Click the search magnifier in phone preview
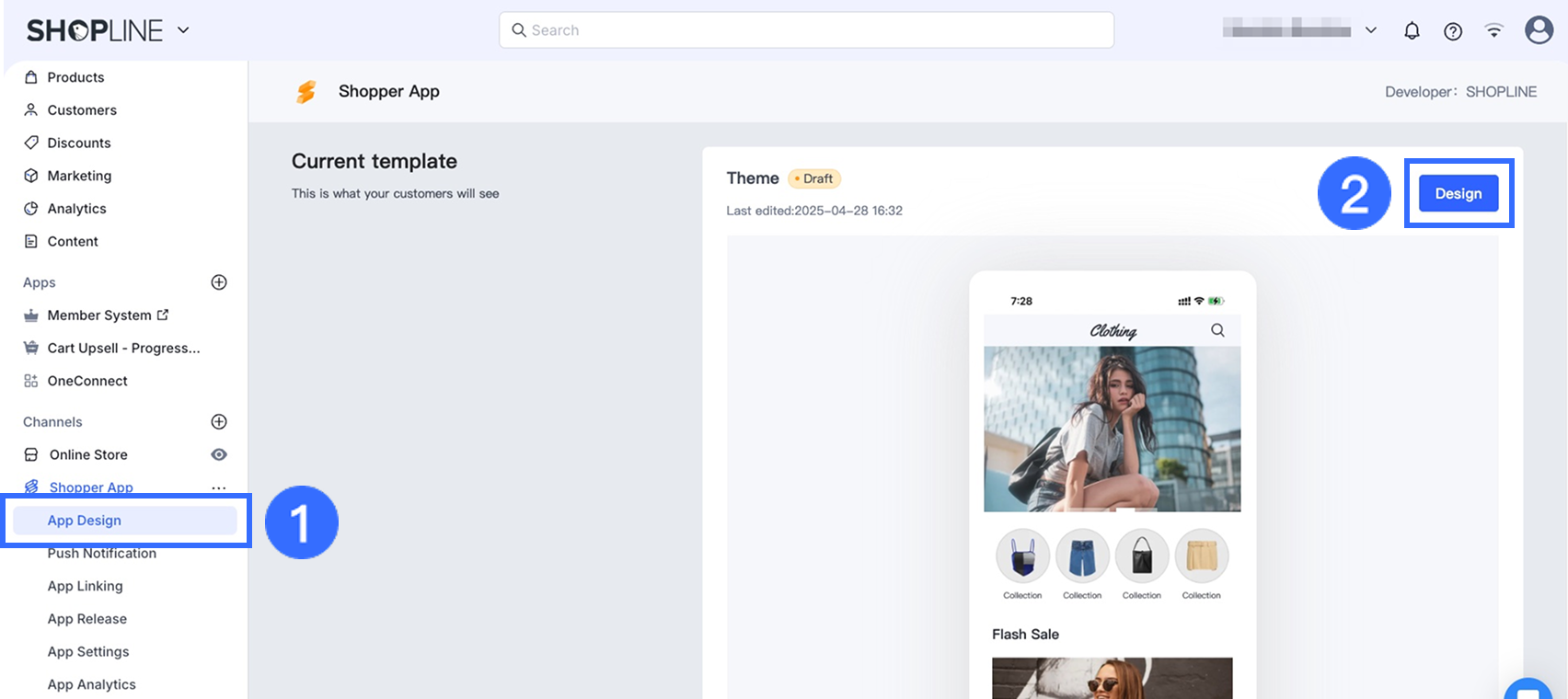Viewport: 1568px width, 699px height. pyautogui.click(x=1217, y=330)
